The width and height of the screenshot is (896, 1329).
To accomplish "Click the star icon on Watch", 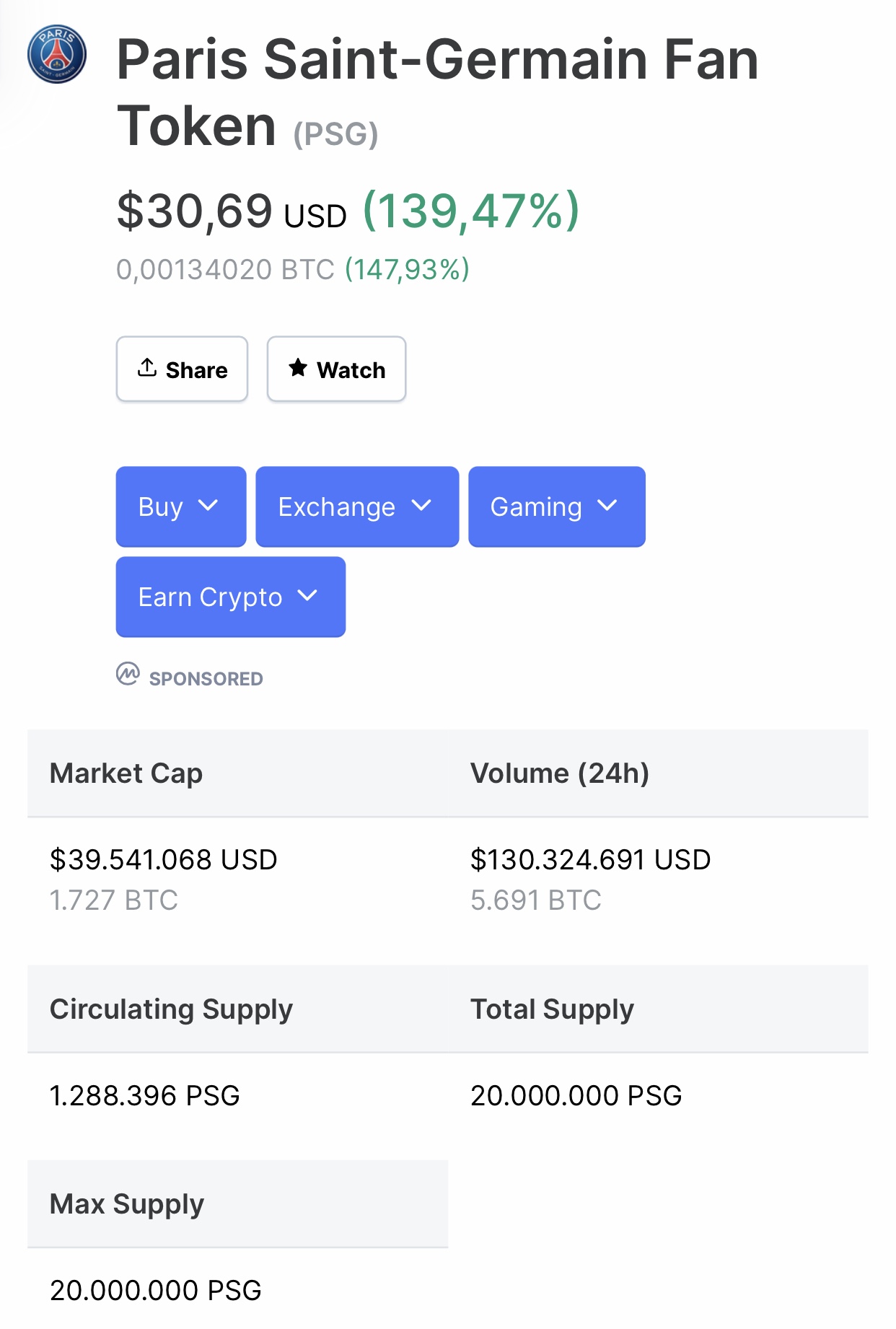I will tap(298, 368).
